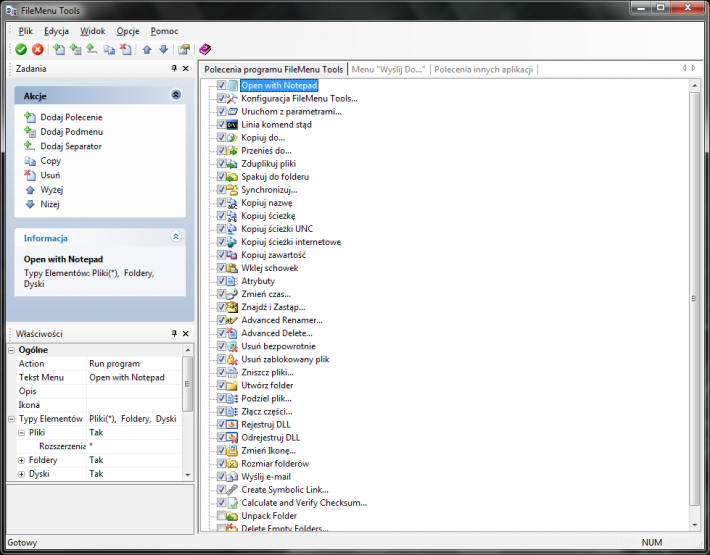710x555 pixels.
Task: Click the Wyżej action link
Action: pos(52,190)
